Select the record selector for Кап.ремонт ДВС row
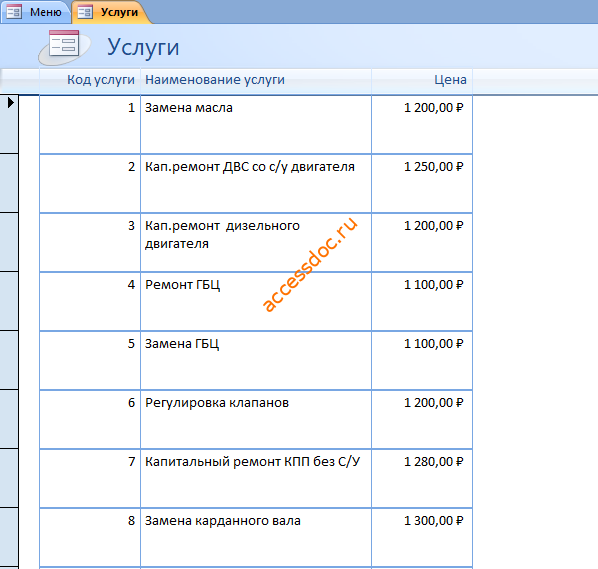Image resolution: width=598 pixels, height=569 pixels. (x=9, y=183)
